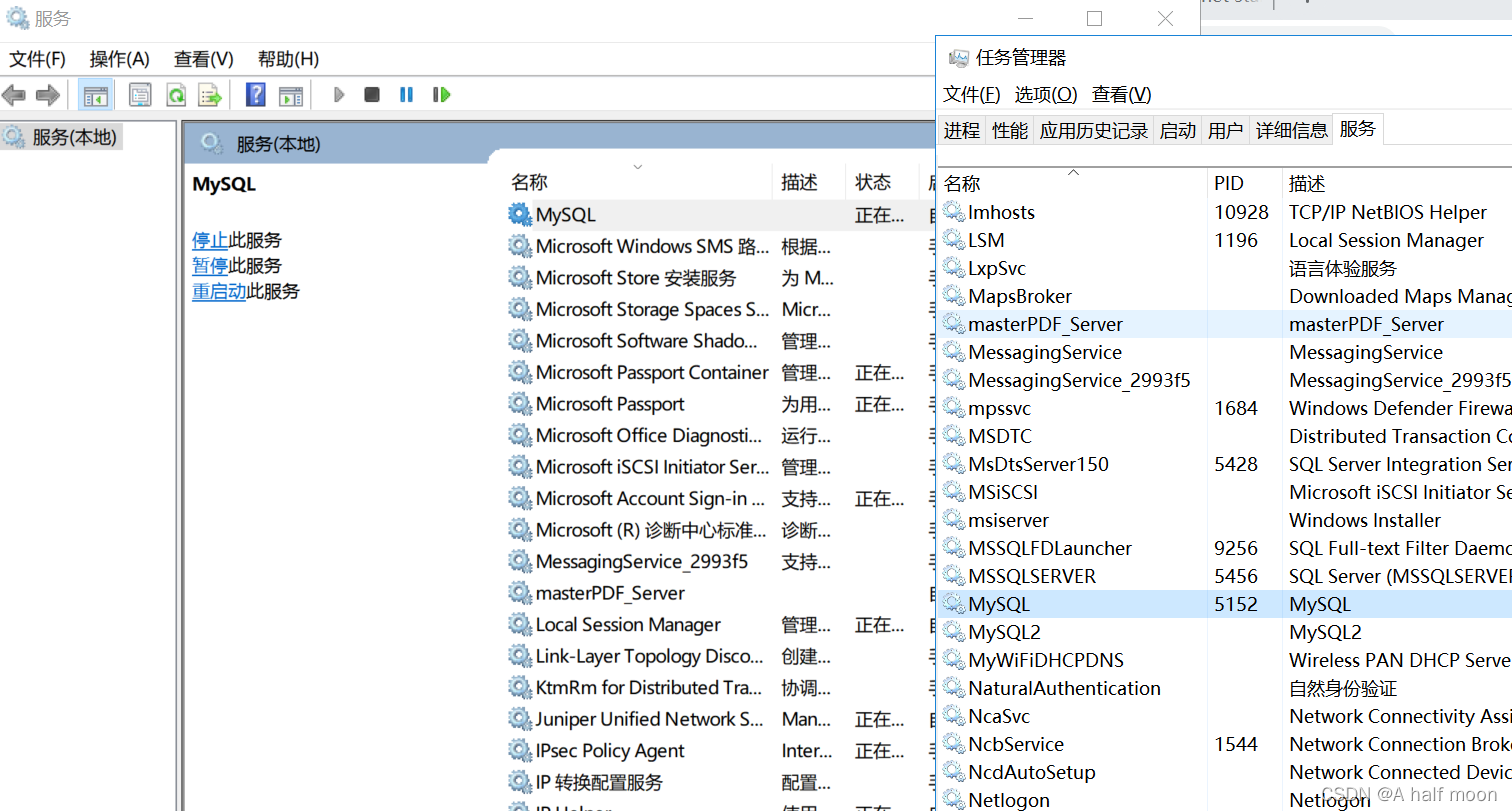Viewport: 1512px width, 811px height.
Task: Click the gear icon of MySQL2 in Task Manager
Action: click(x=954, y=632)
